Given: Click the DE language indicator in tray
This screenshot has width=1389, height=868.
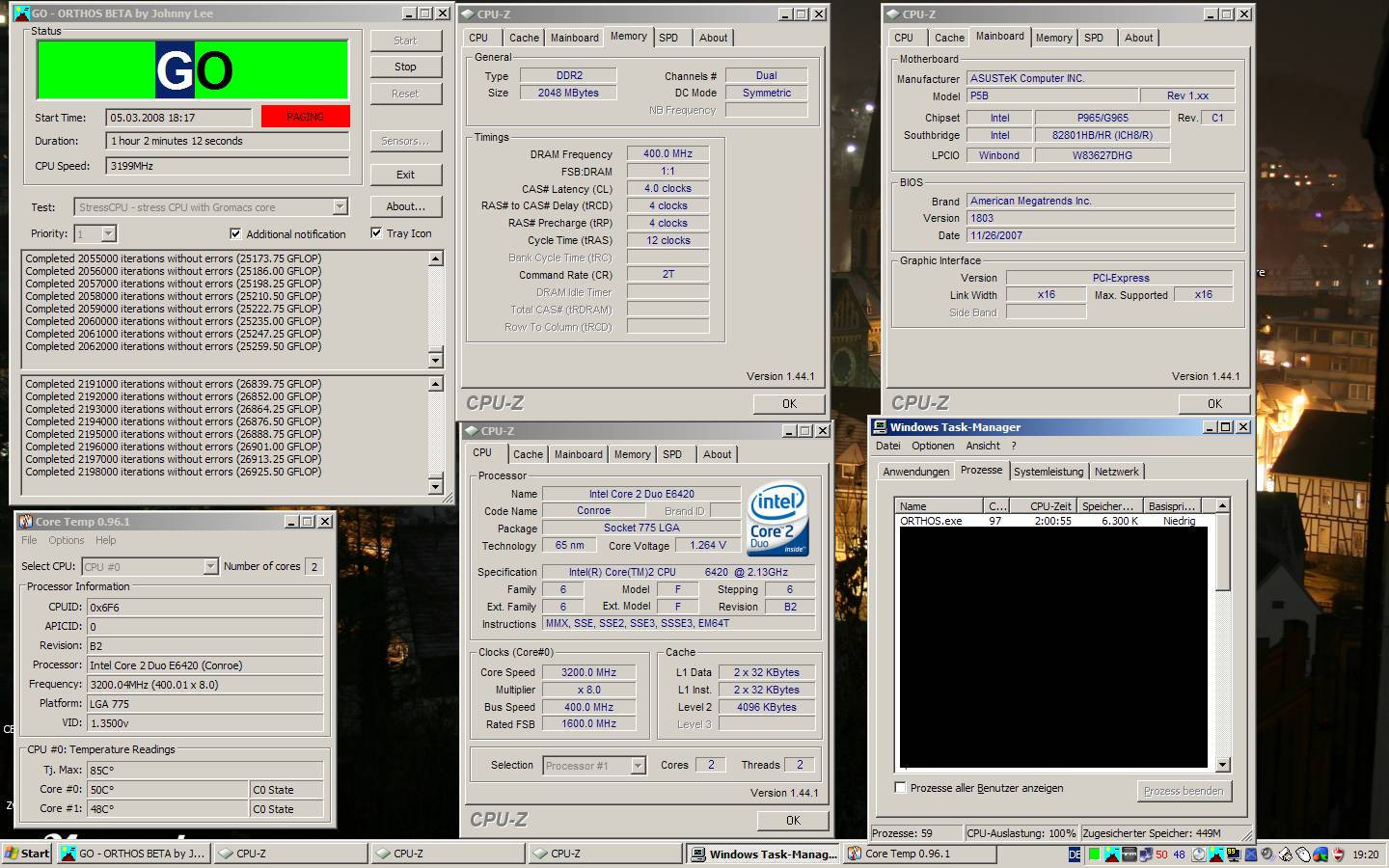Looking at the screenshot, I should tap(1076, 854).
